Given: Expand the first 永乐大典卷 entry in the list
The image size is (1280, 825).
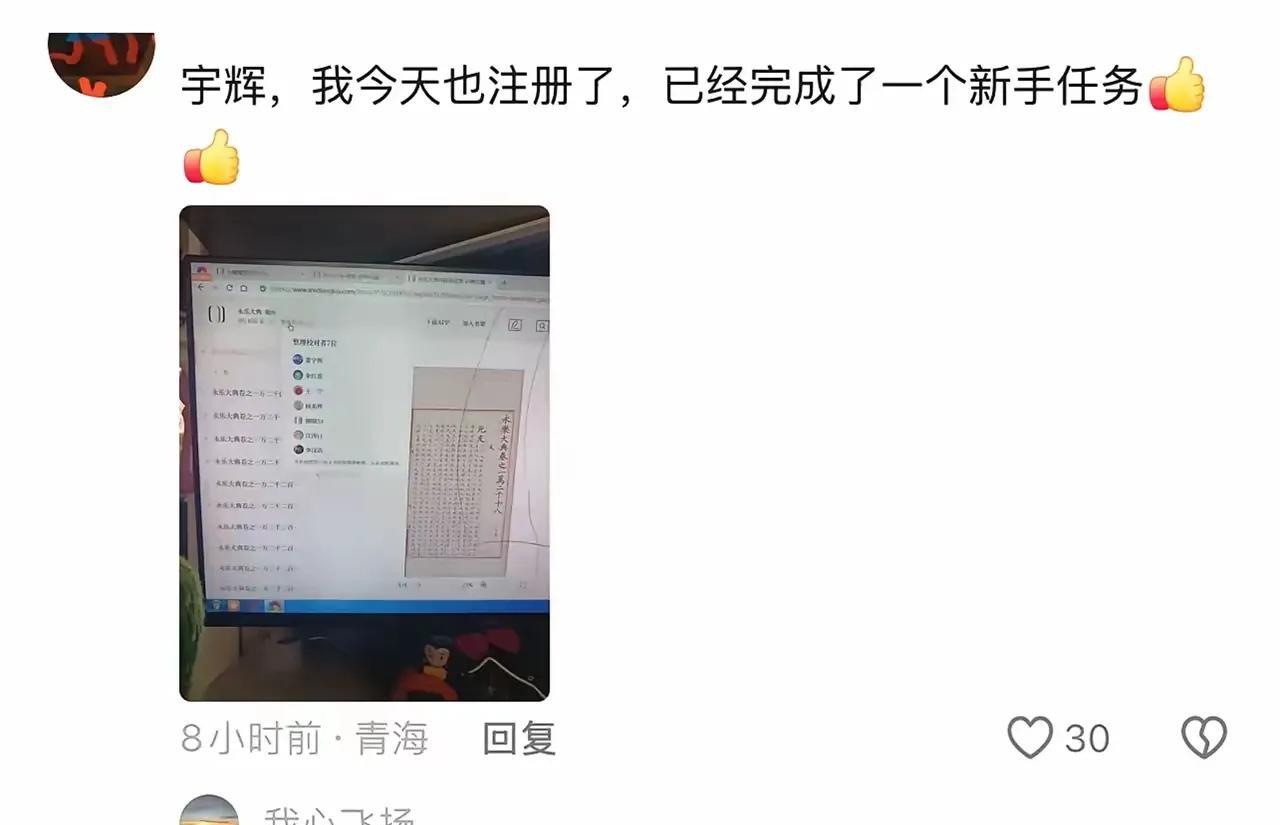Looking at the screenshot, I should [248, 393].
